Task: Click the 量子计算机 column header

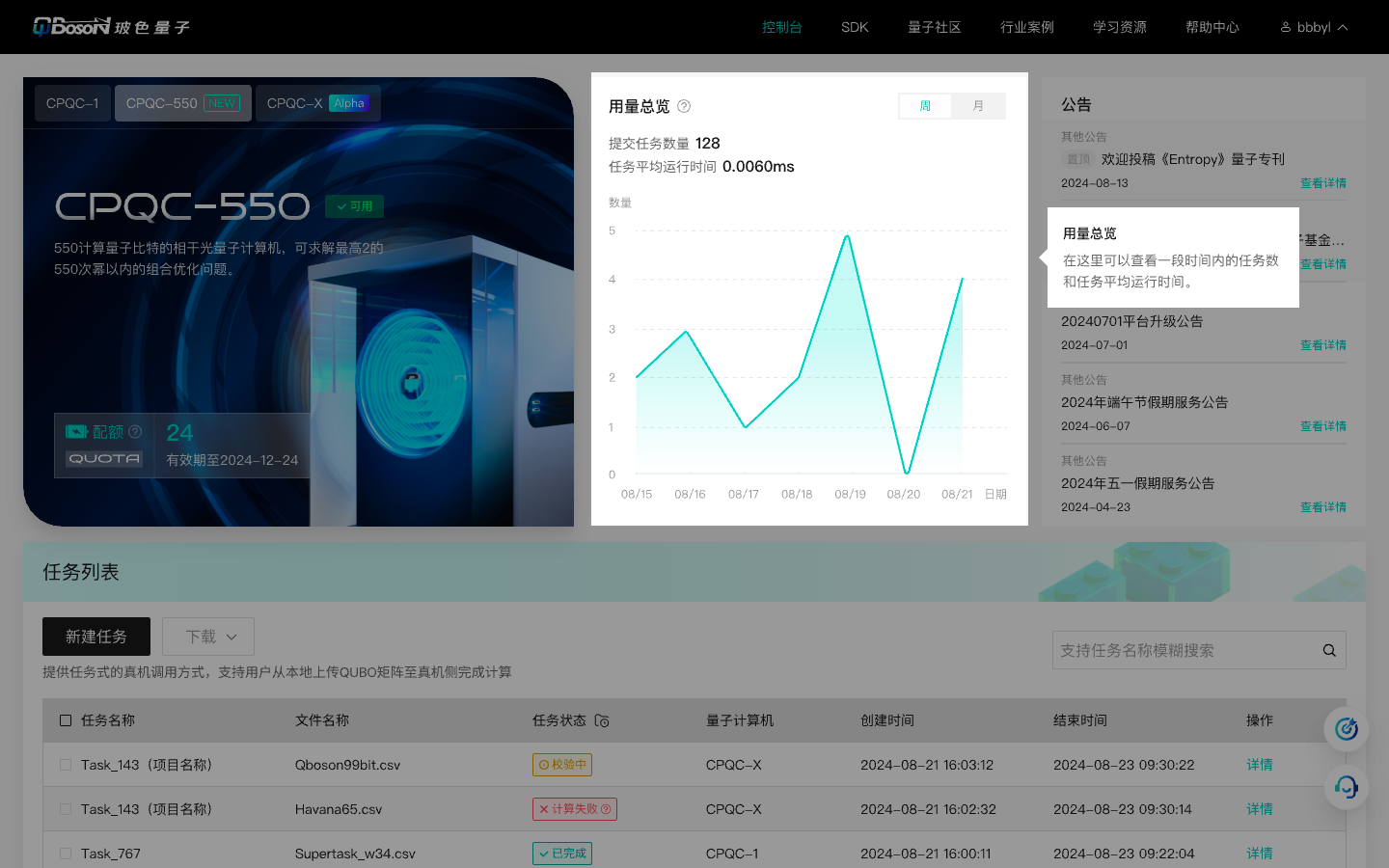Action: tap(740, 720)
